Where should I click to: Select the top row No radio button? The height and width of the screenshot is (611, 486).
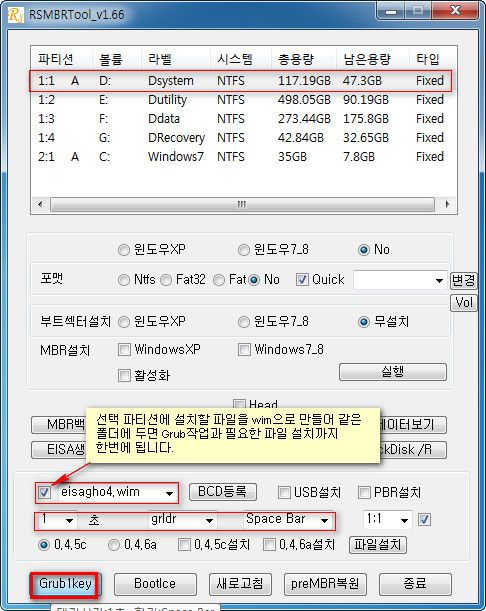pos(364,250)
